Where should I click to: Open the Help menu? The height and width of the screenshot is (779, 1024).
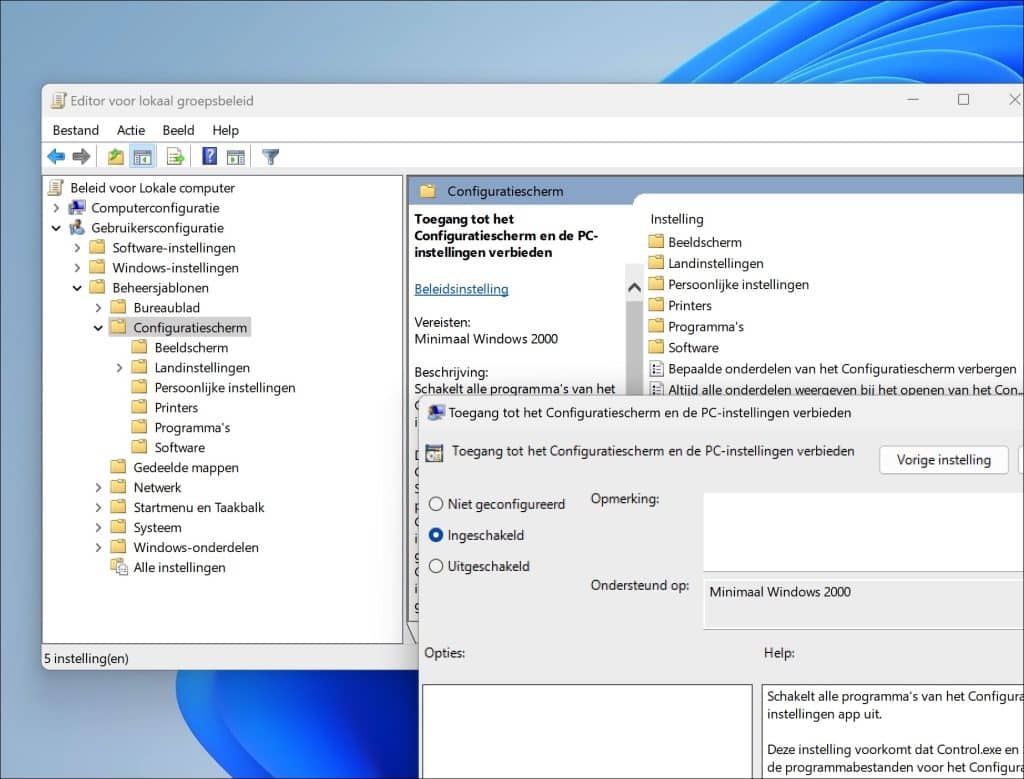(225, 130)
